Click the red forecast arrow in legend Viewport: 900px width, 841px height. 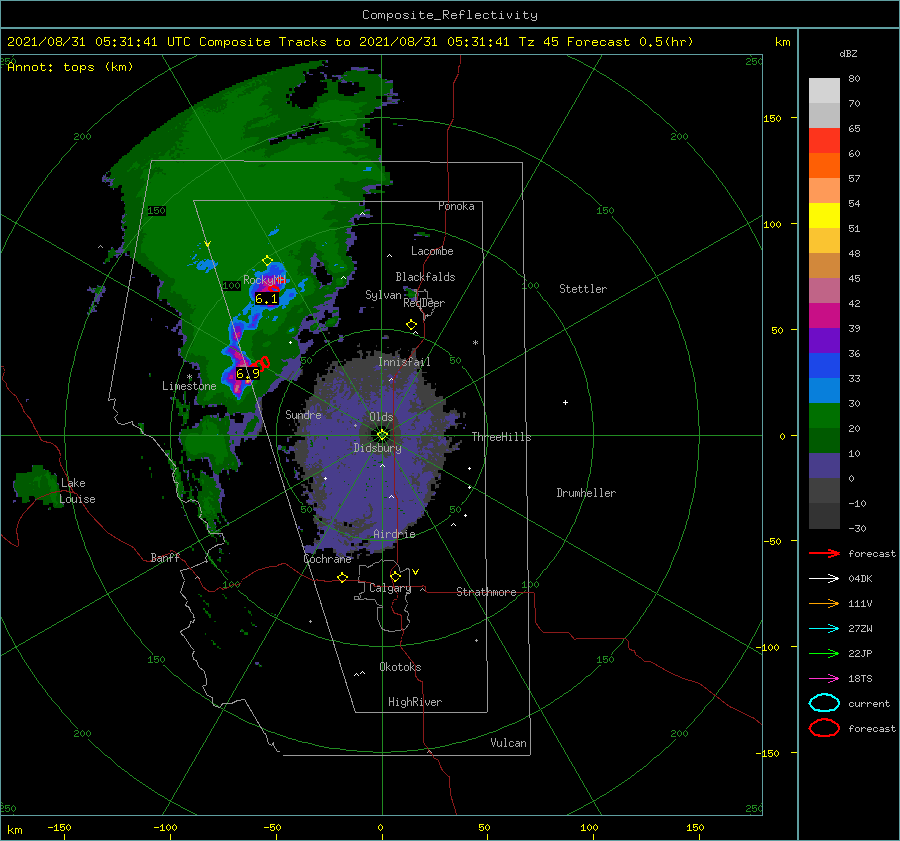(824, 553)
